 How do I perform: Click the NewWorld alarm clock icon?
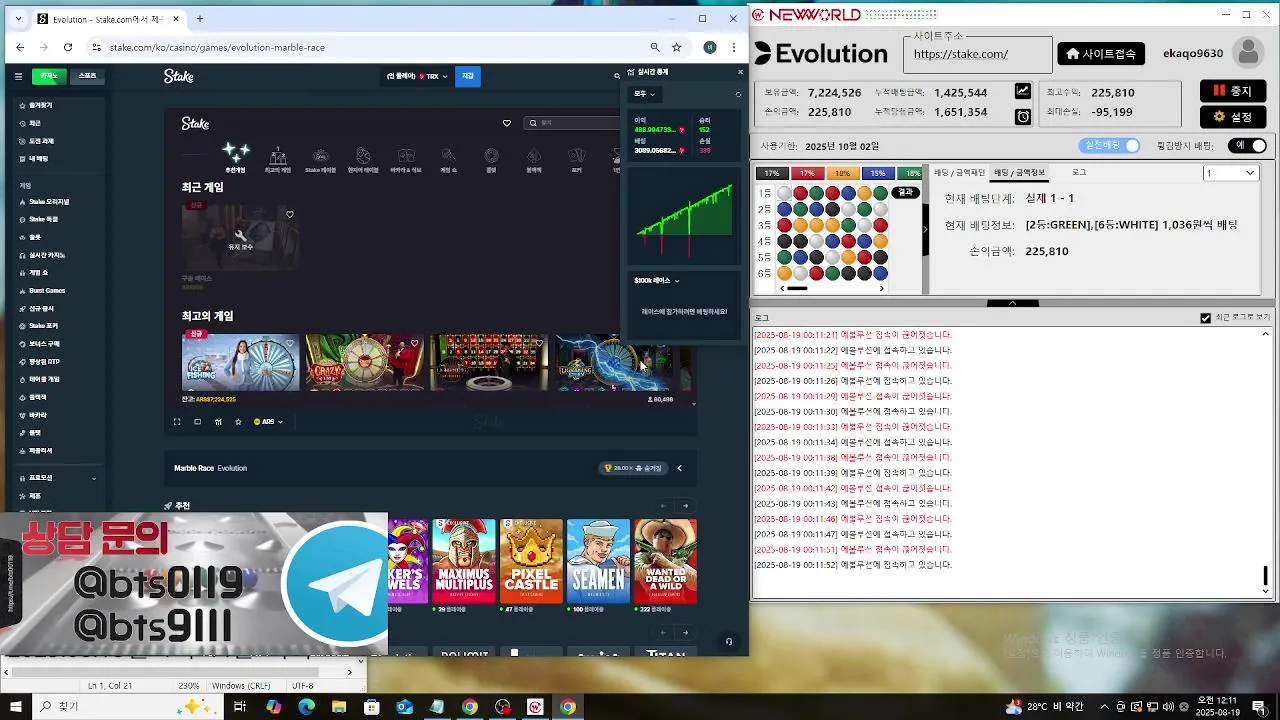pos(1023,116)
